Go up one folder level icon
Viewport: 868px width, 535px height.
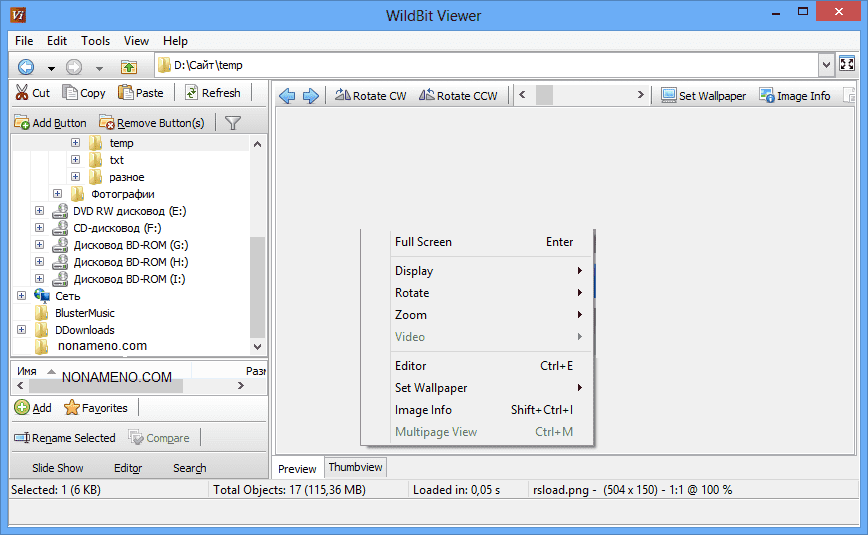(x=128, y=67)
